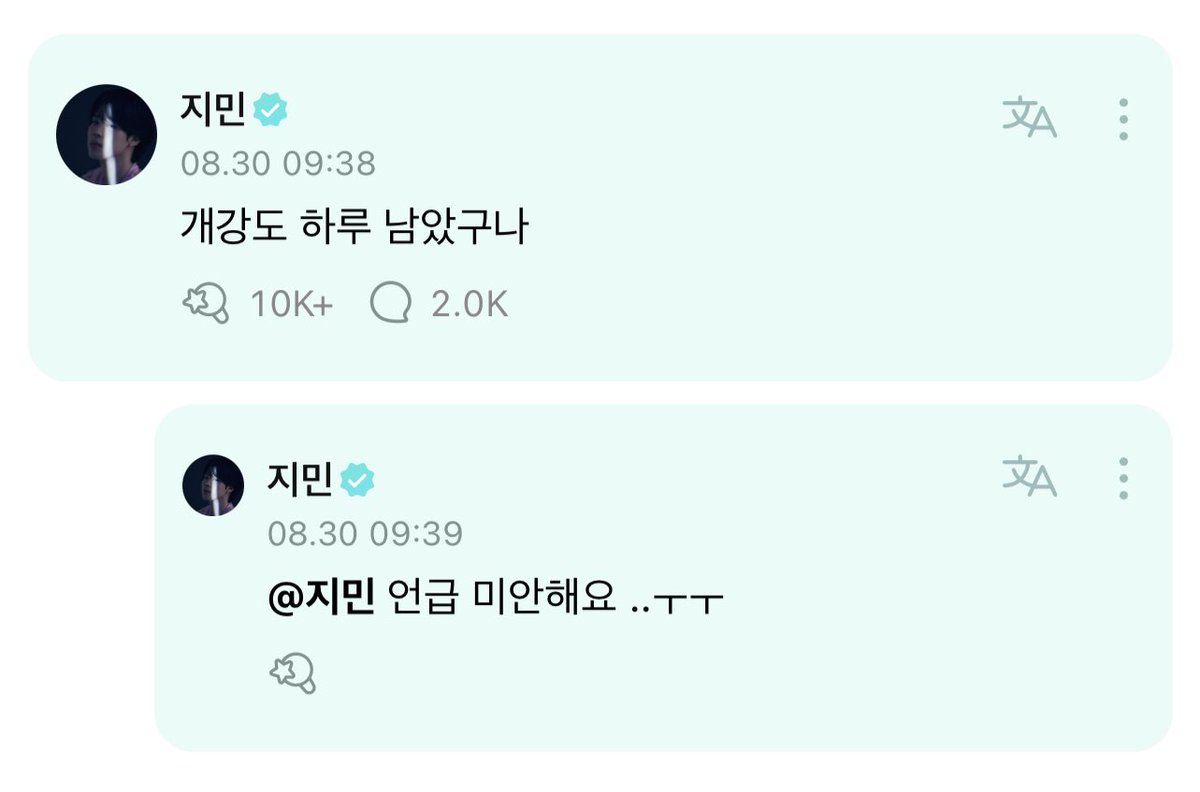Open comments via the 2.0K speech bubble icon

[390, 304]
